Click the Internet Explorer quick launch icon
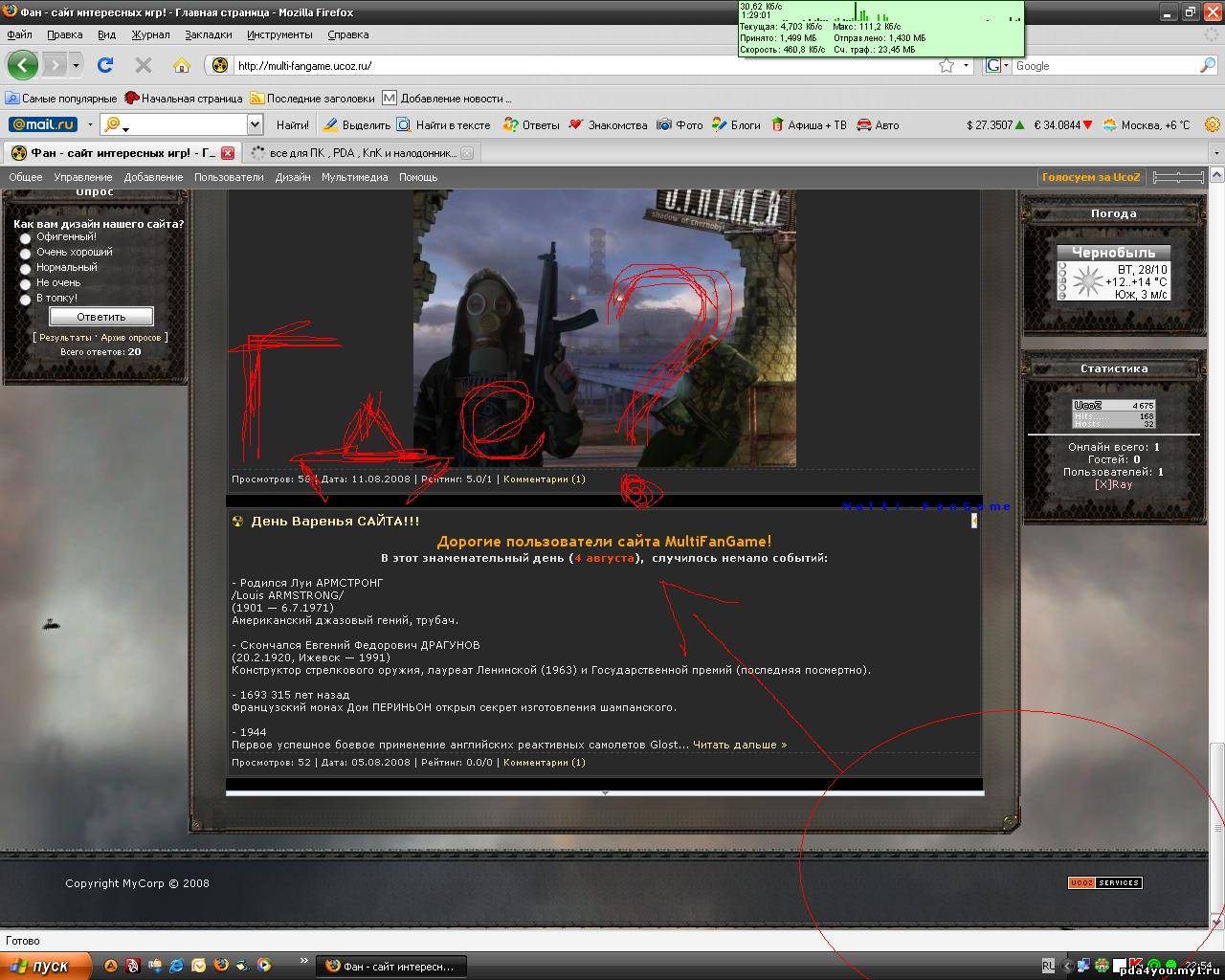 177,966
